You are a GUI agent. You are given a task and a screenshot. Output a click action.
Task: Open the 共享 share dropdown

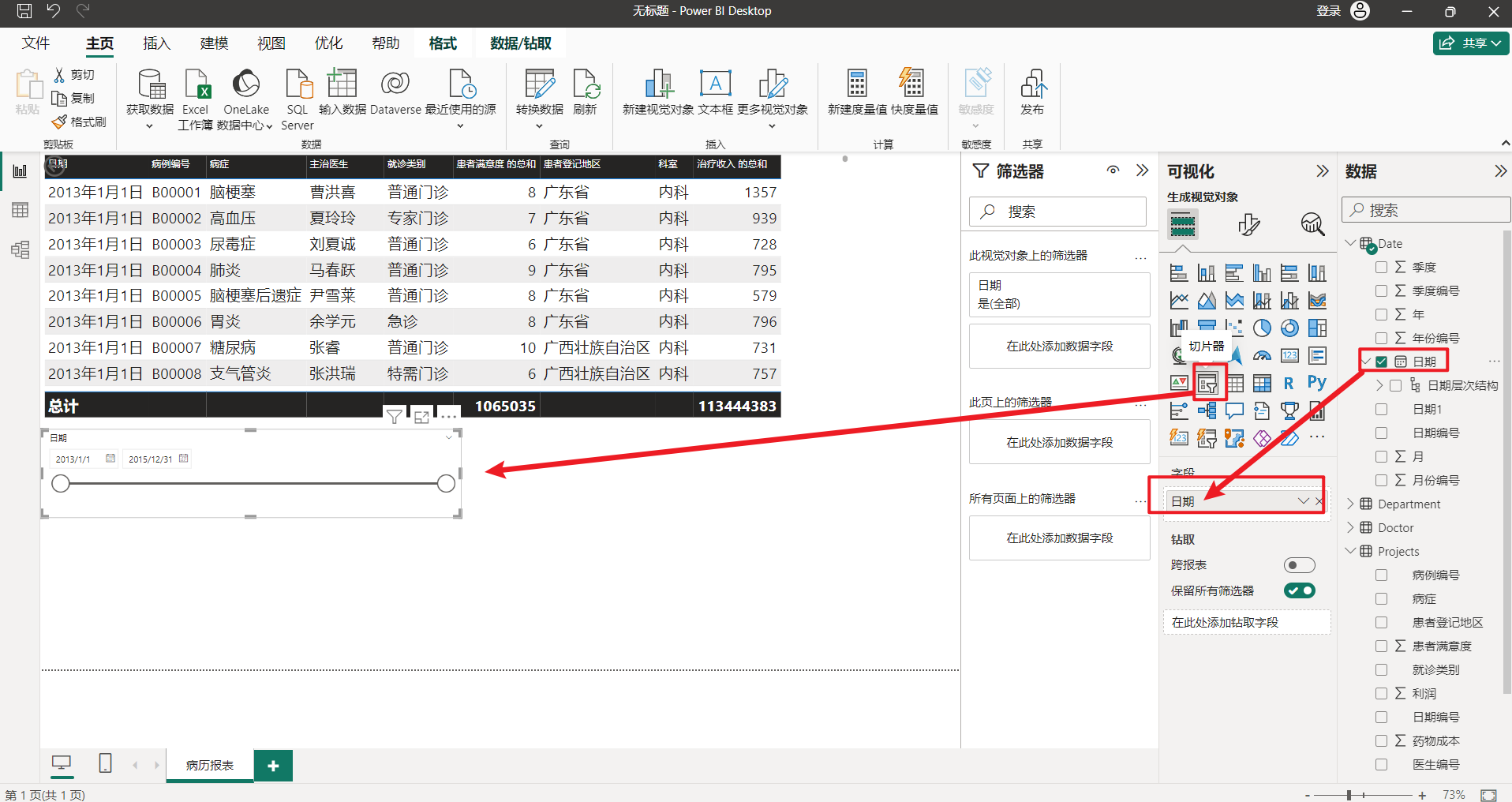click(1472, 43)
